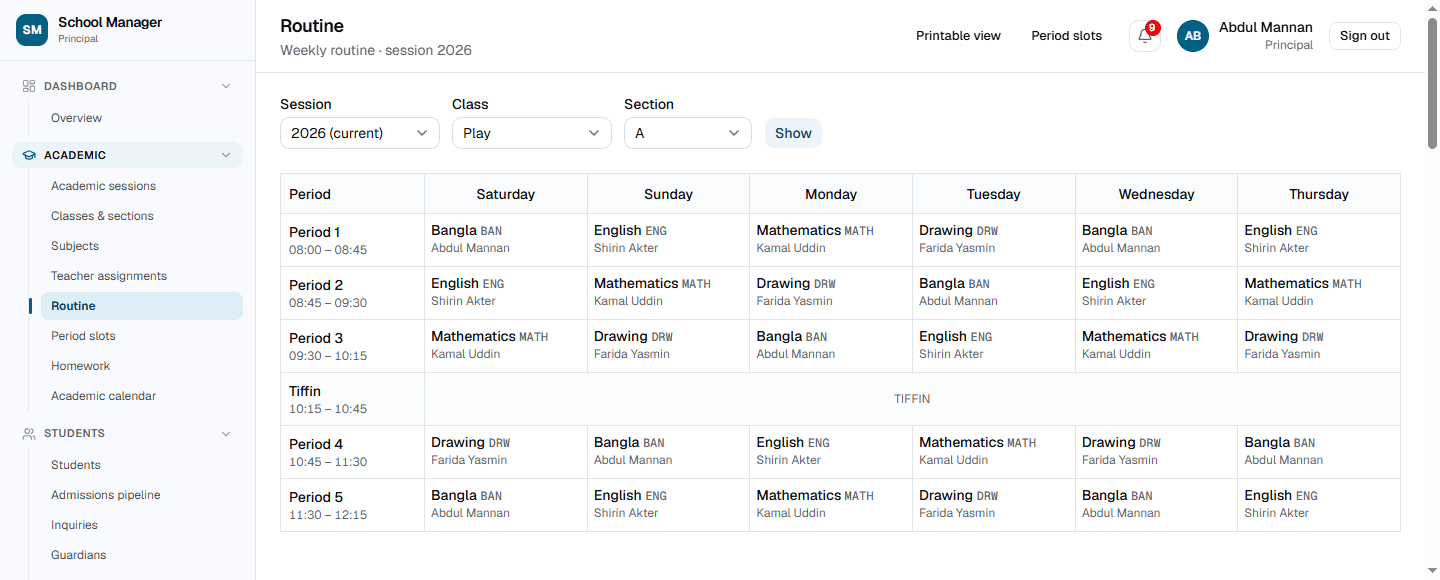This screenshot has height=580, width=1440.
Task: Click the TIFFIN break band label
Action: pos(912,399)
